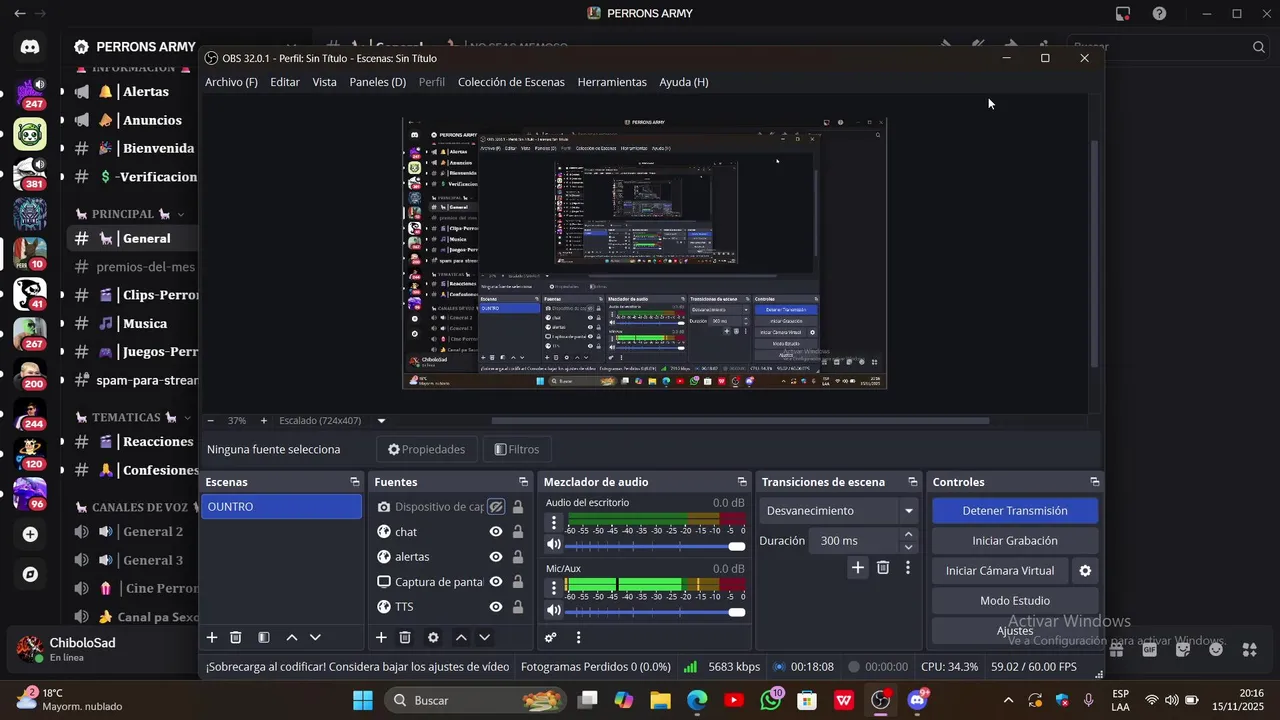Hide the TTS source

[495, 607]
